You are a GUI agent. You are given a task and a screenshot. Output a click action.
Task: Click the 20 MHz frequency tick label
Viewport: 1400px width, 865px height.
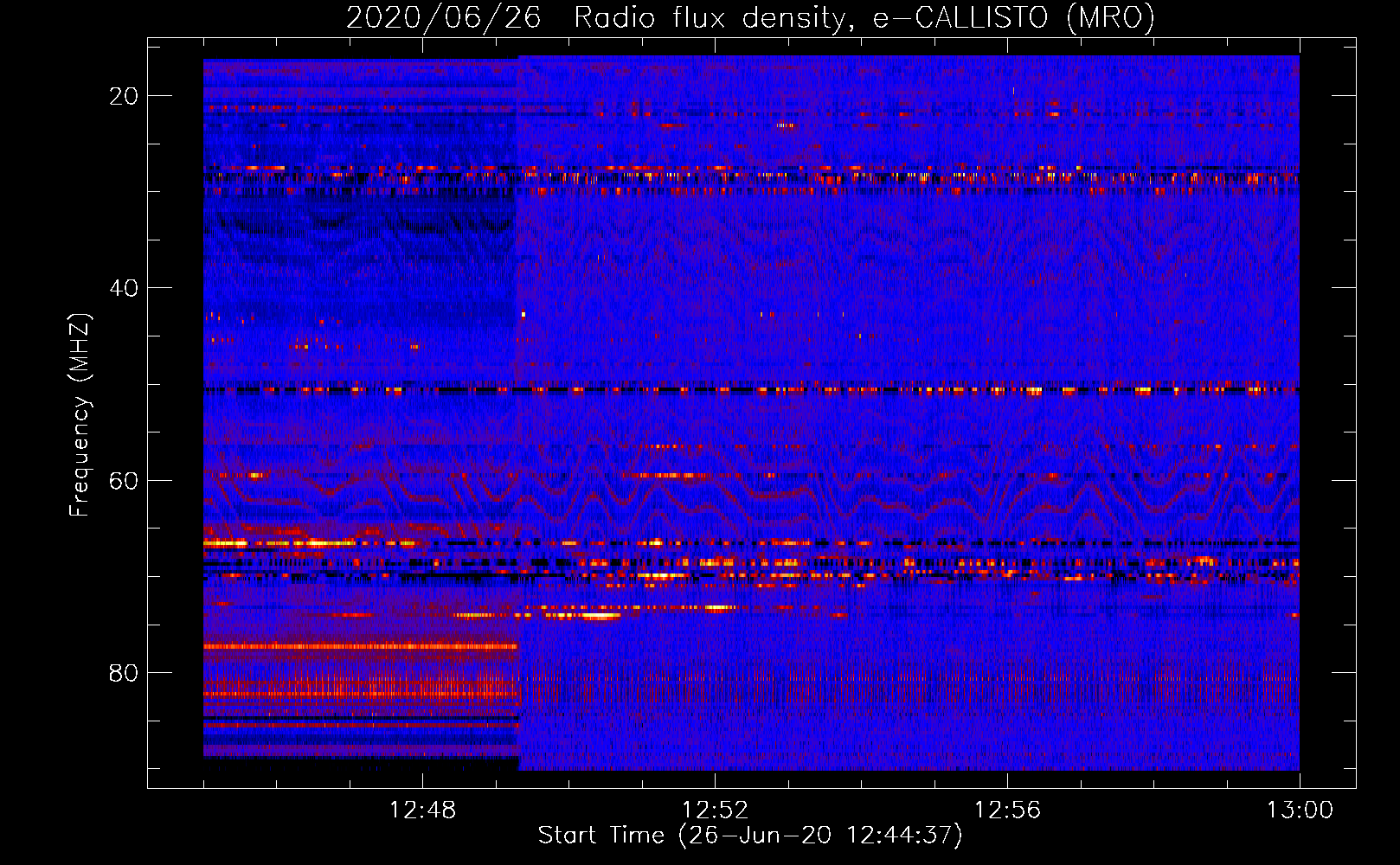[x=124, y=96]
